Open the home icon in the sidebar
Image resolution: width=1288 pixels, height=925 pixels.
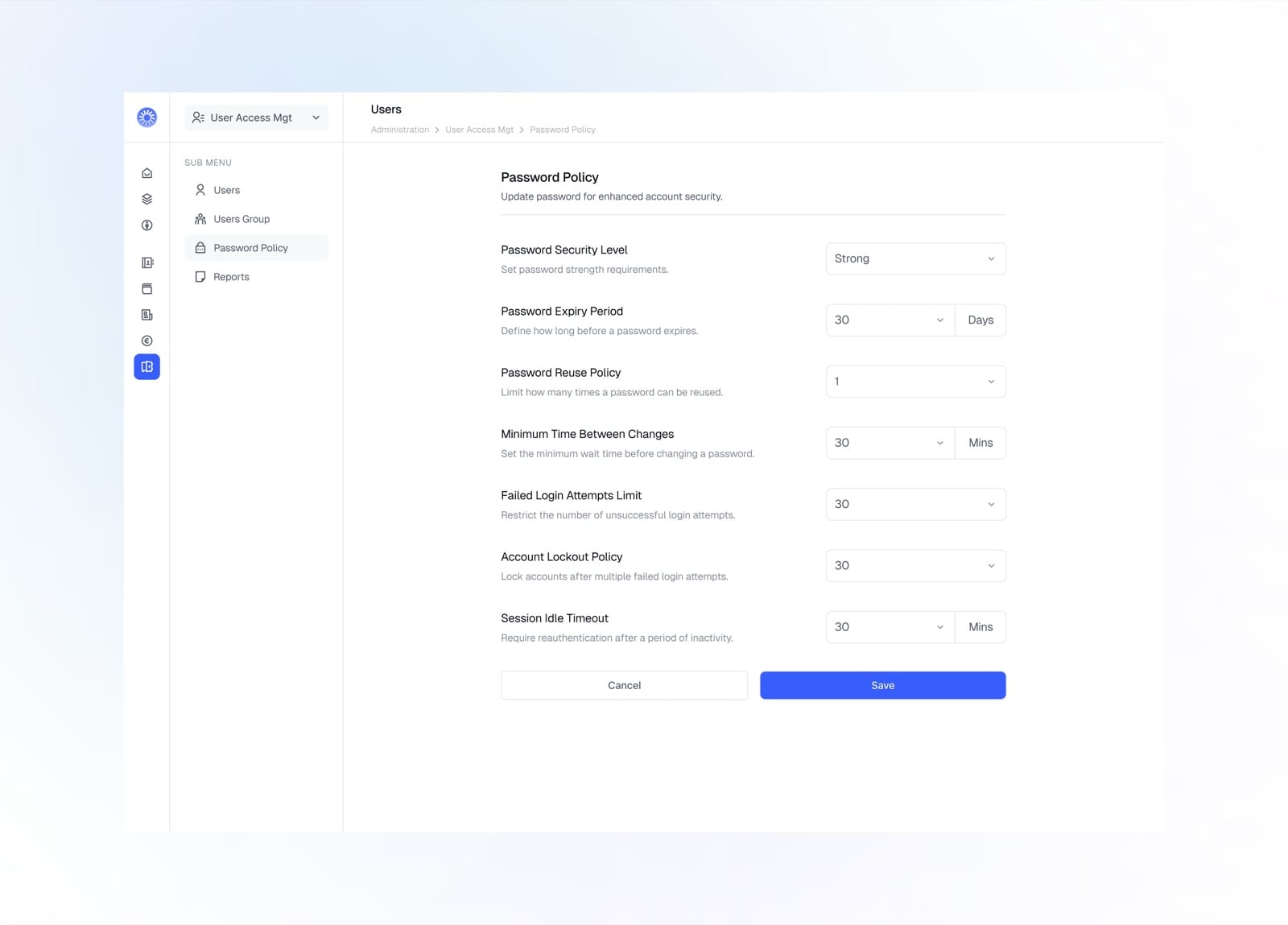[147, 173]
